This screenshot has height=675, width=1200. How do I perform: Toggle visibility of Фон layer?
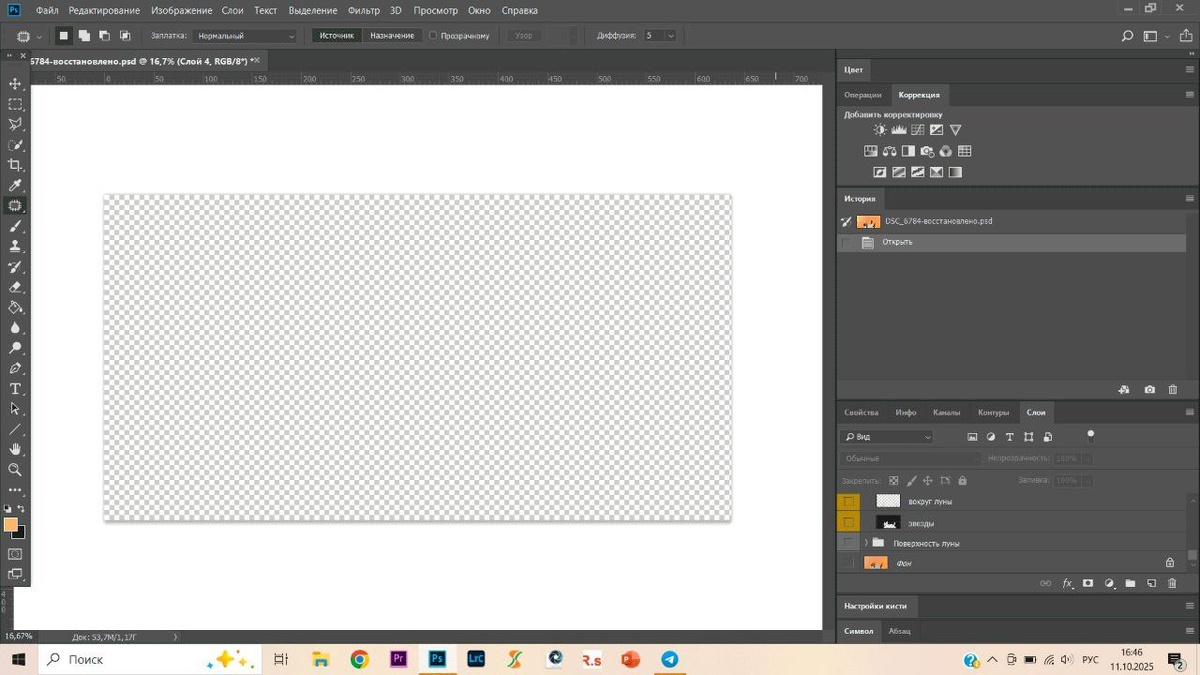click(x=848, y=563)
